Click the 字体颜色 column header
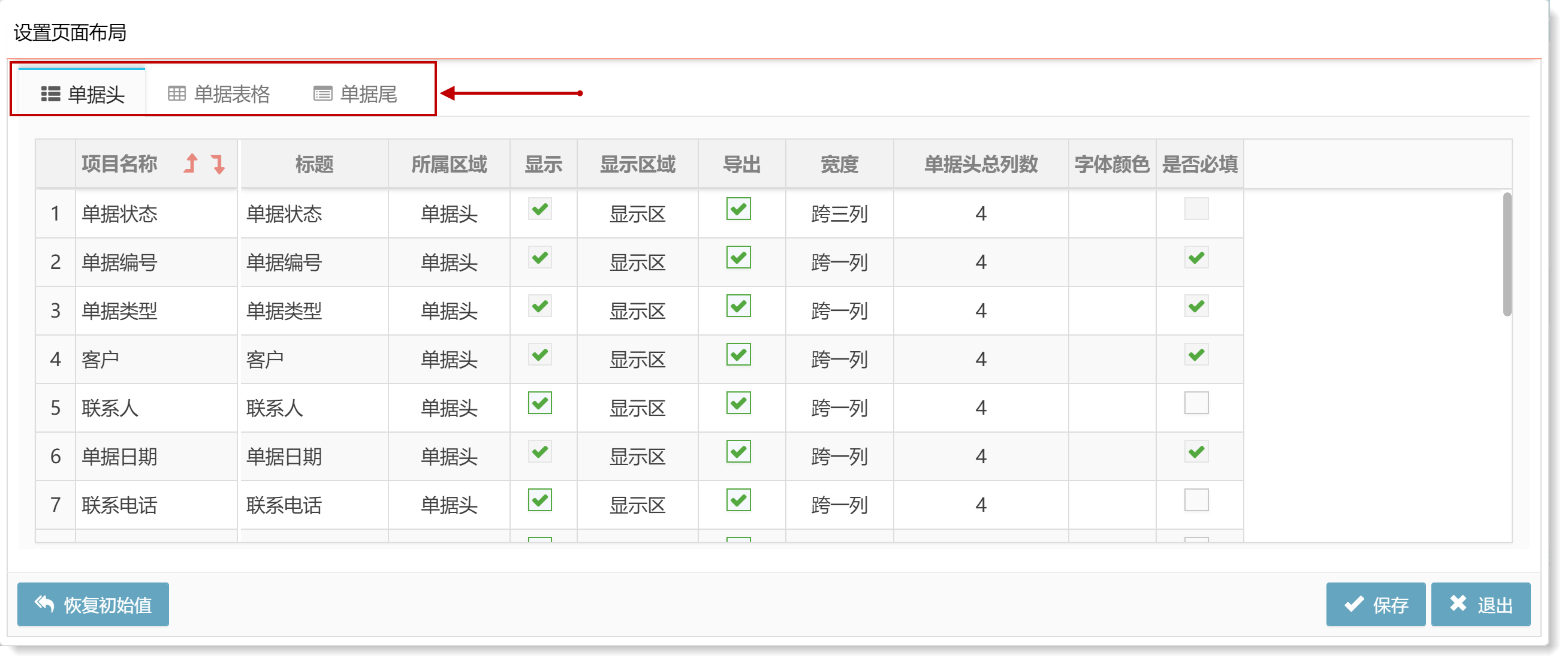The image size is (1568, 664). click(1111, 164)
